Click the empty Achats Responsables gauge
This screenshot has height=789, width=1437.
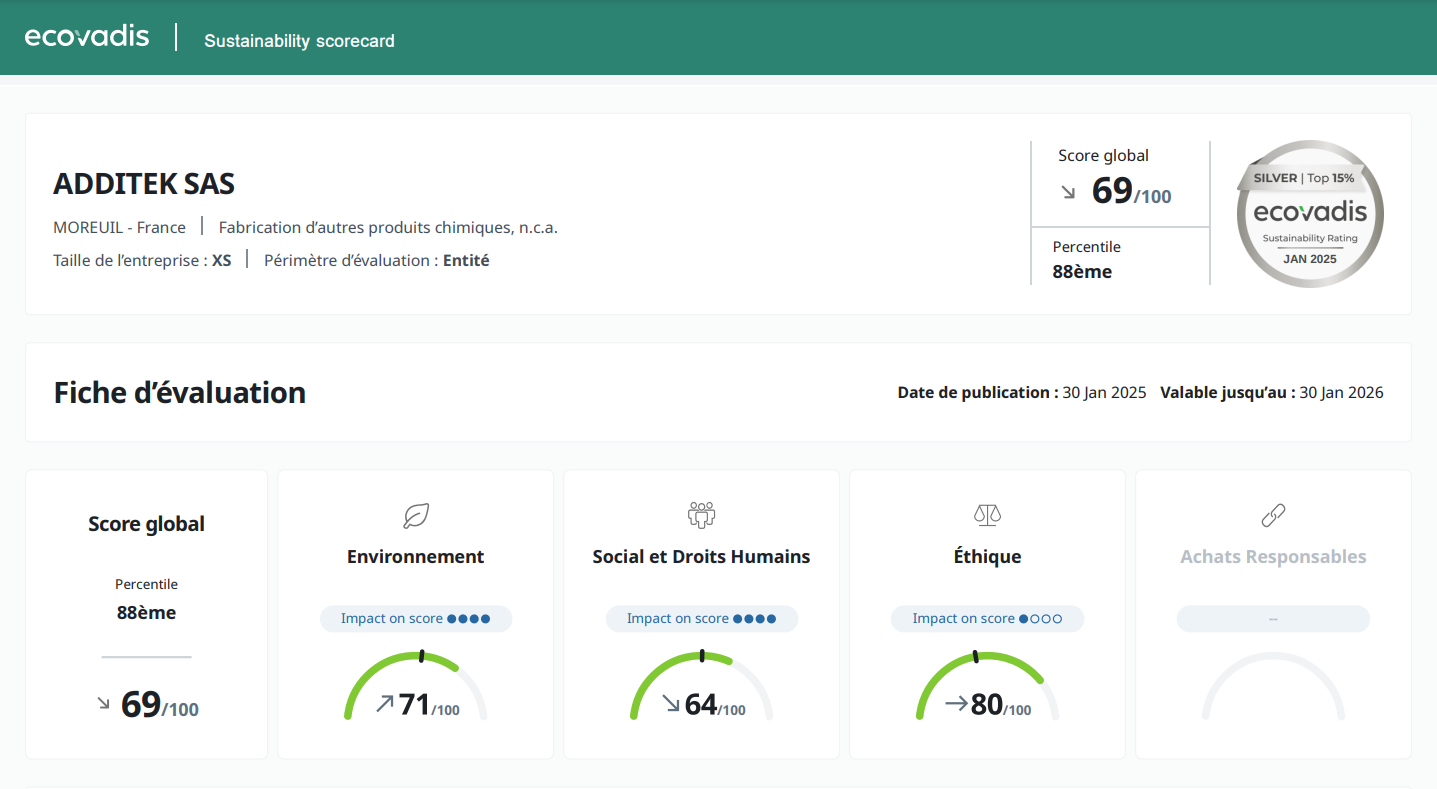coord(1273,686)
